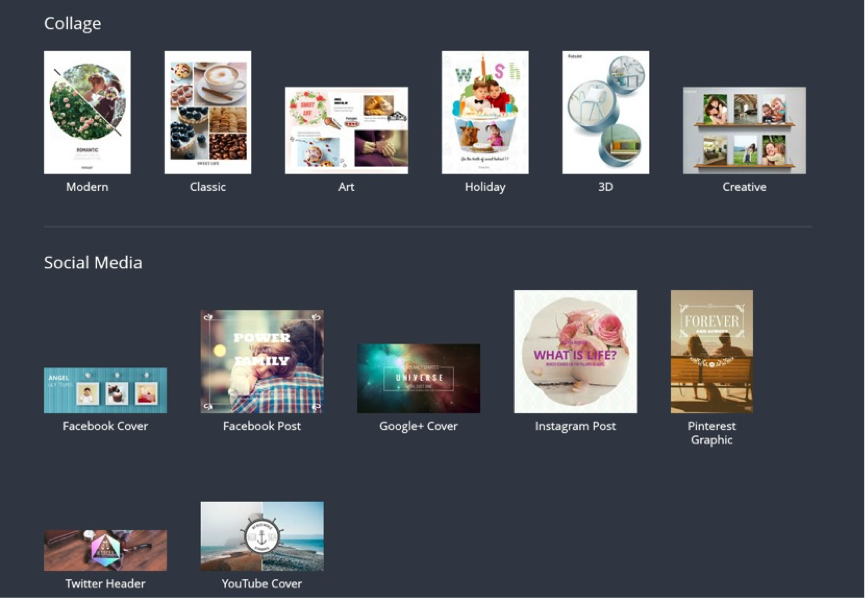865x598 pixels.
Task: Click the Twitter Header label
Action: 105,584
